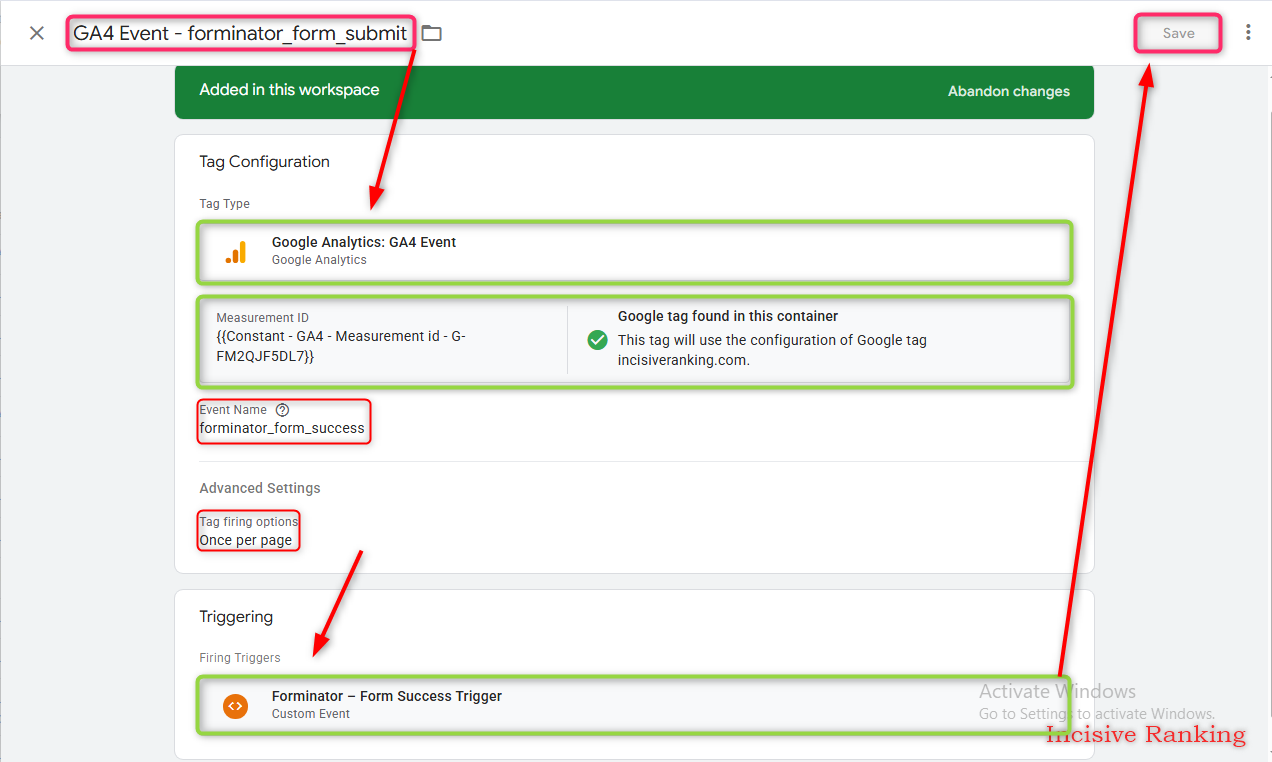Click the Tag firing options label
The image size is (1272, 762).
[x=249, y=522]
